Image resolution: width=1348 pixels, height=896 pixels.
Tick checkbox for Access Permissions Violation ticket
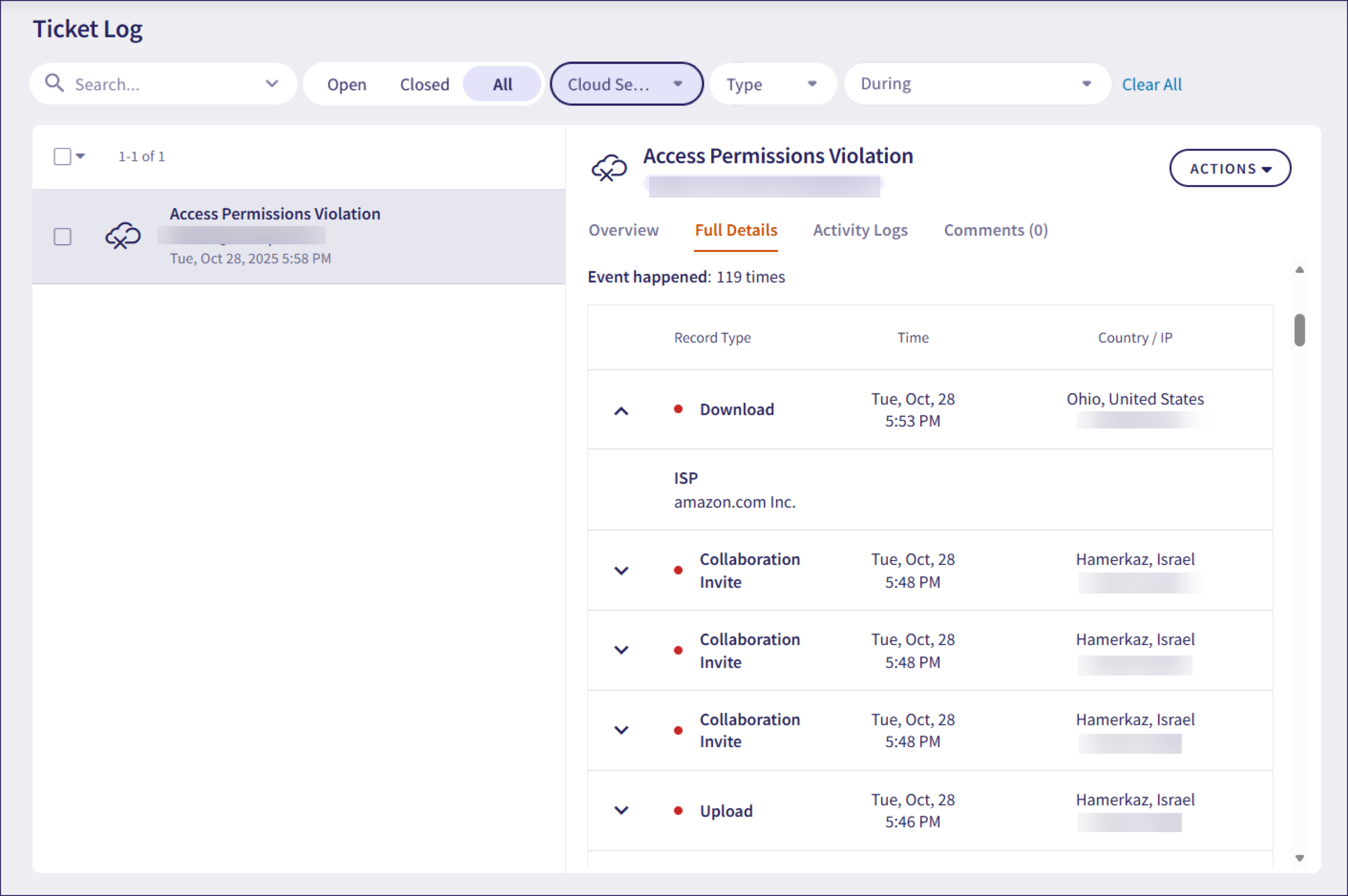63,237
